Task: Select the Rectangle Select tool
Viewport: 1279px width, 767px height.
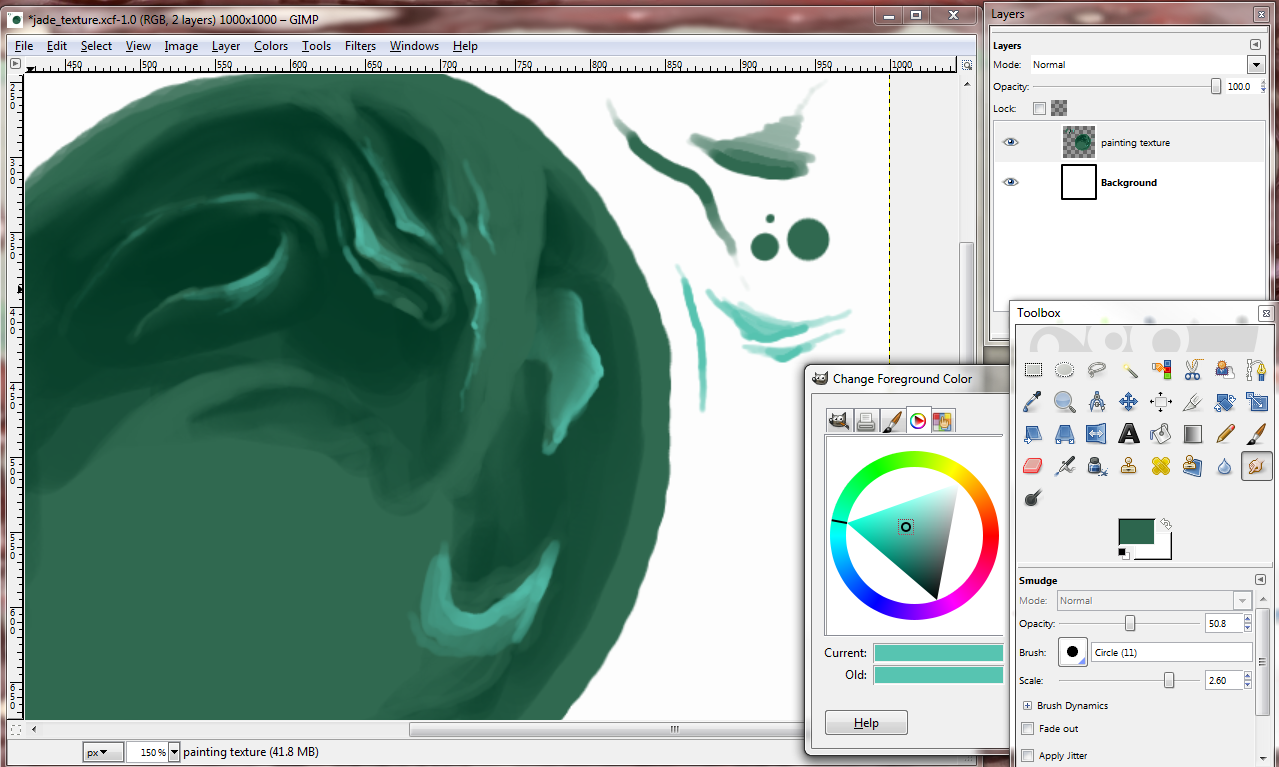Action: [x=1033, y=370]
